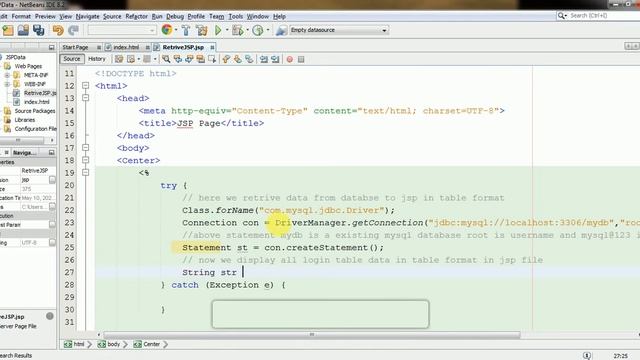Click the Open Project icon

tap(23, 30)
